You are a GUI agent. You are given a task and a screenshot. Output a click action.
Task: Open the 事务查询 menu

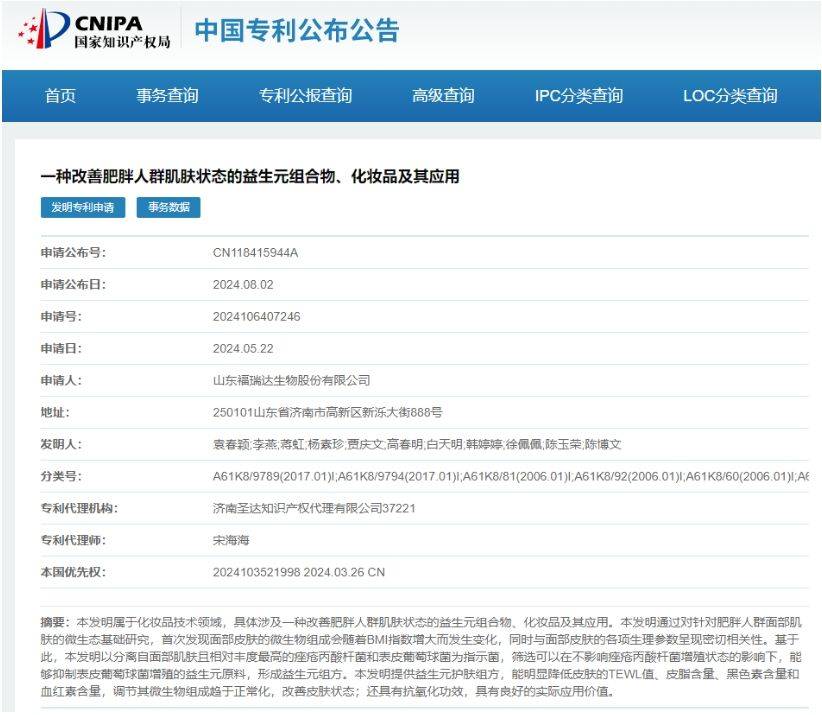167,95
